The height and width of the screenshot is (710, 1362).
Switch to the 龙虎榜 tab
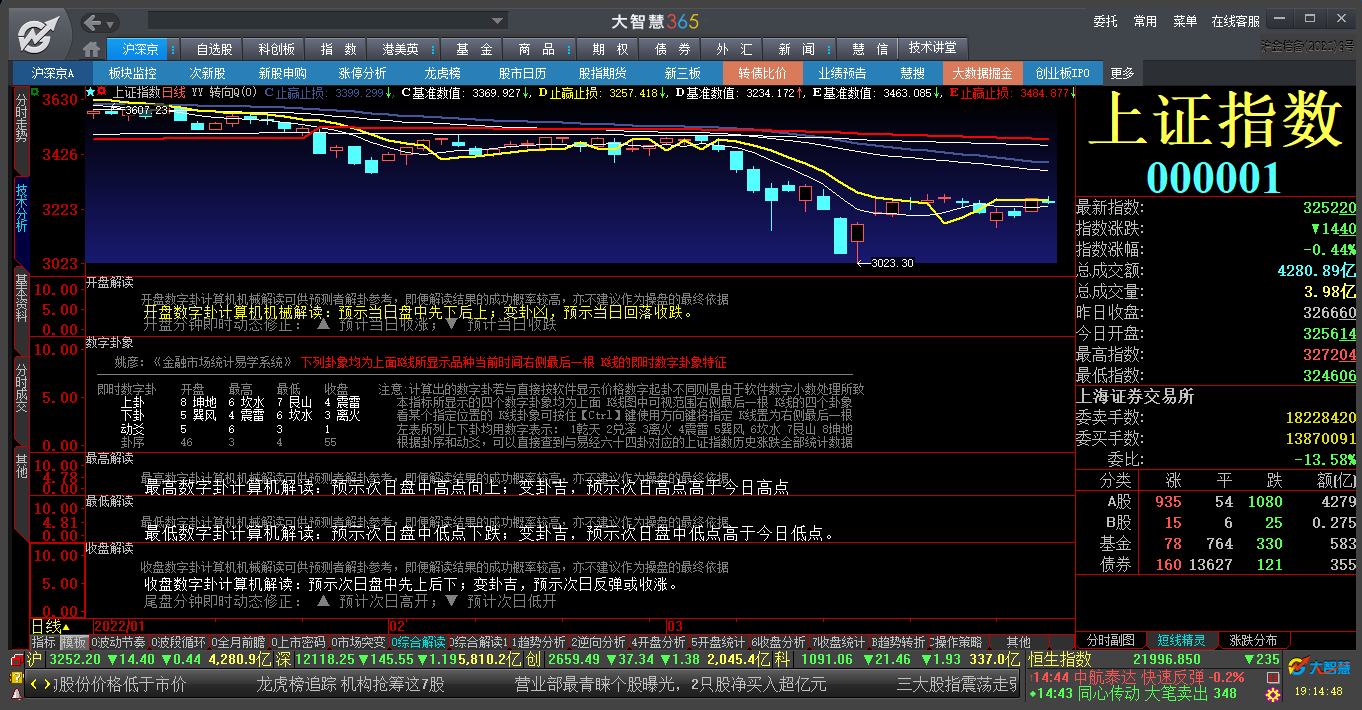pos(442,73)
